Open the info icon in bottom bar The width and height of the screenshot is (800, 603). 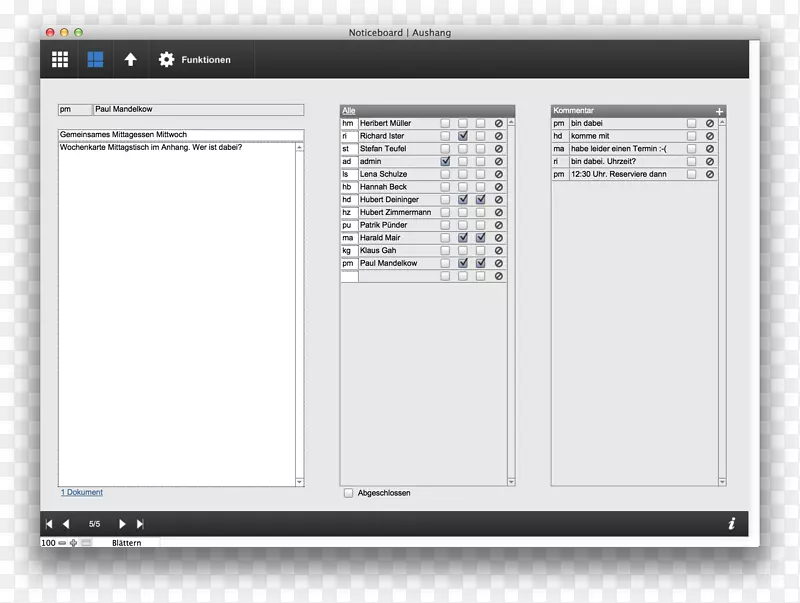(731, 523)
